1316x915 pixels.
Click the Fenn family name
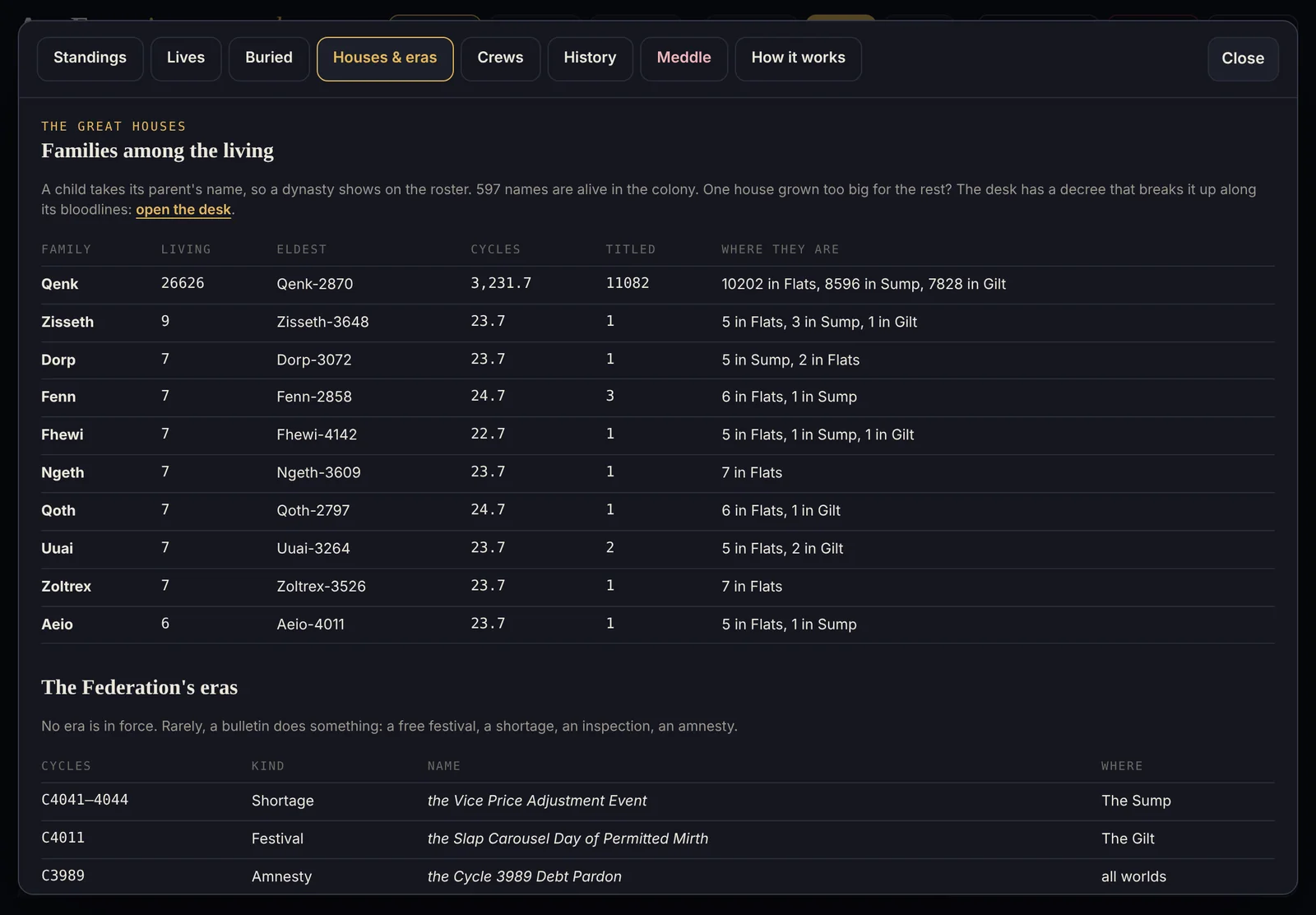[58, 397]
